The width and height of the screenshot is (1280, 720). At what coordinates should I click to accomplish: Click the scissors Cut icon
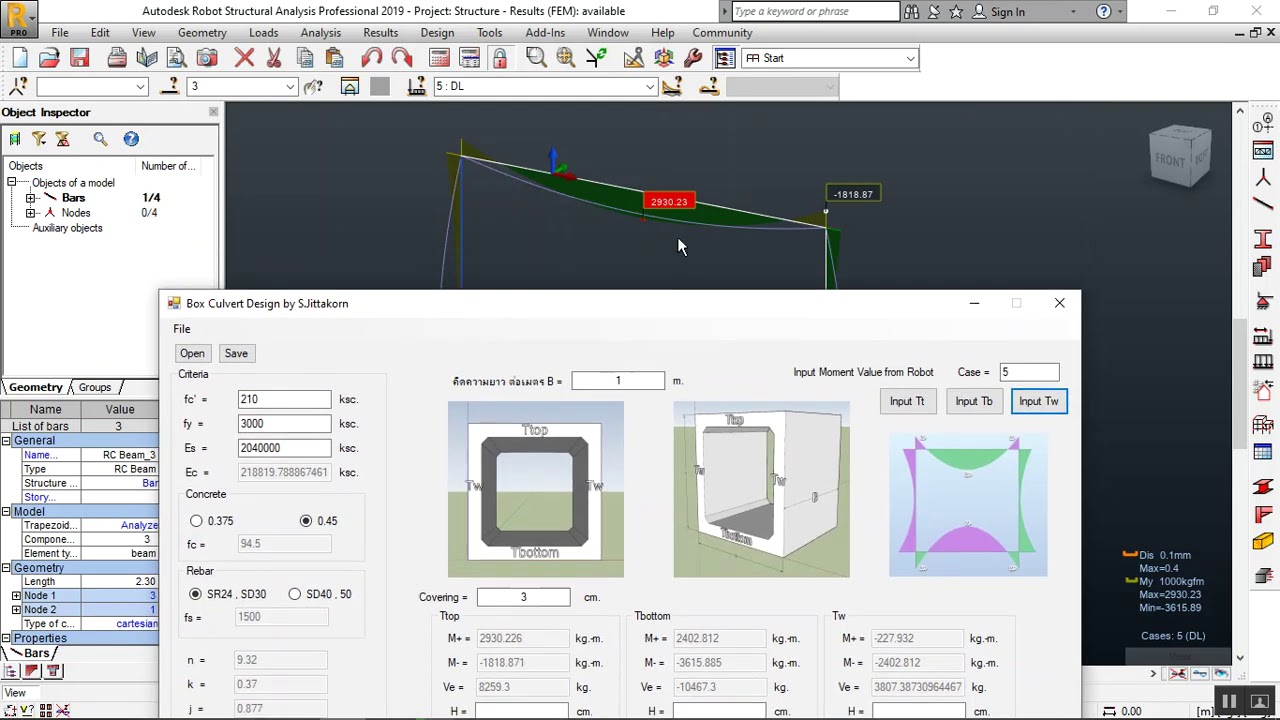pos(274,58)
